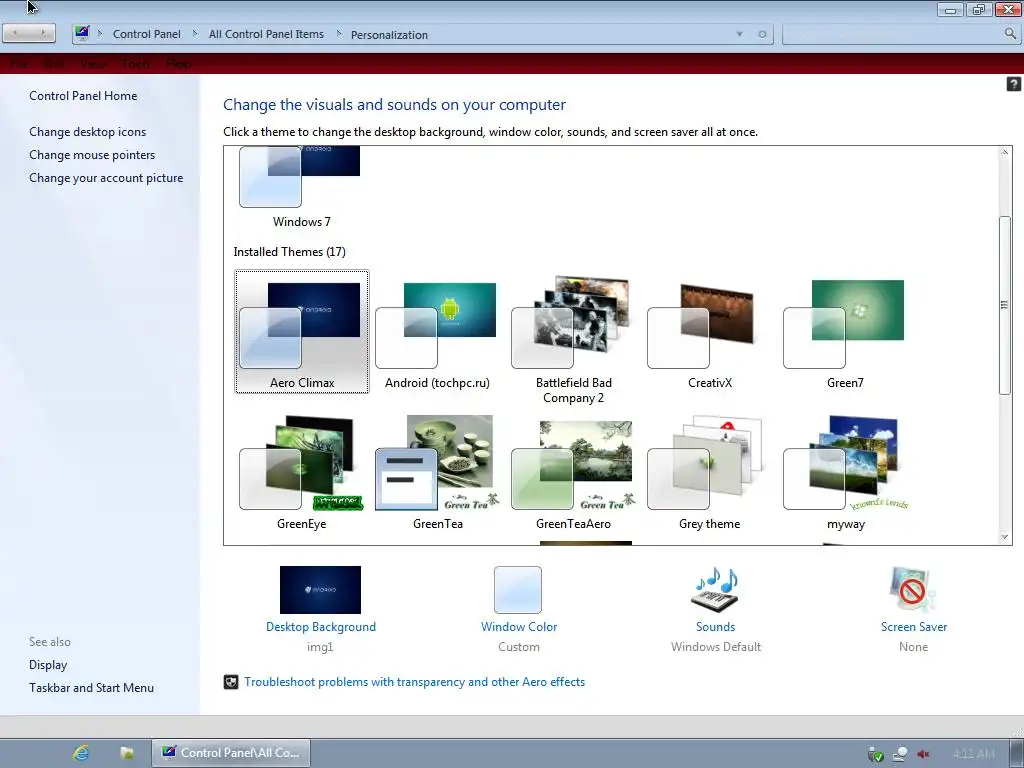Click the muted volume tray icon
This screenshot has height=768, width=1024.
click(x=923, y=754)
